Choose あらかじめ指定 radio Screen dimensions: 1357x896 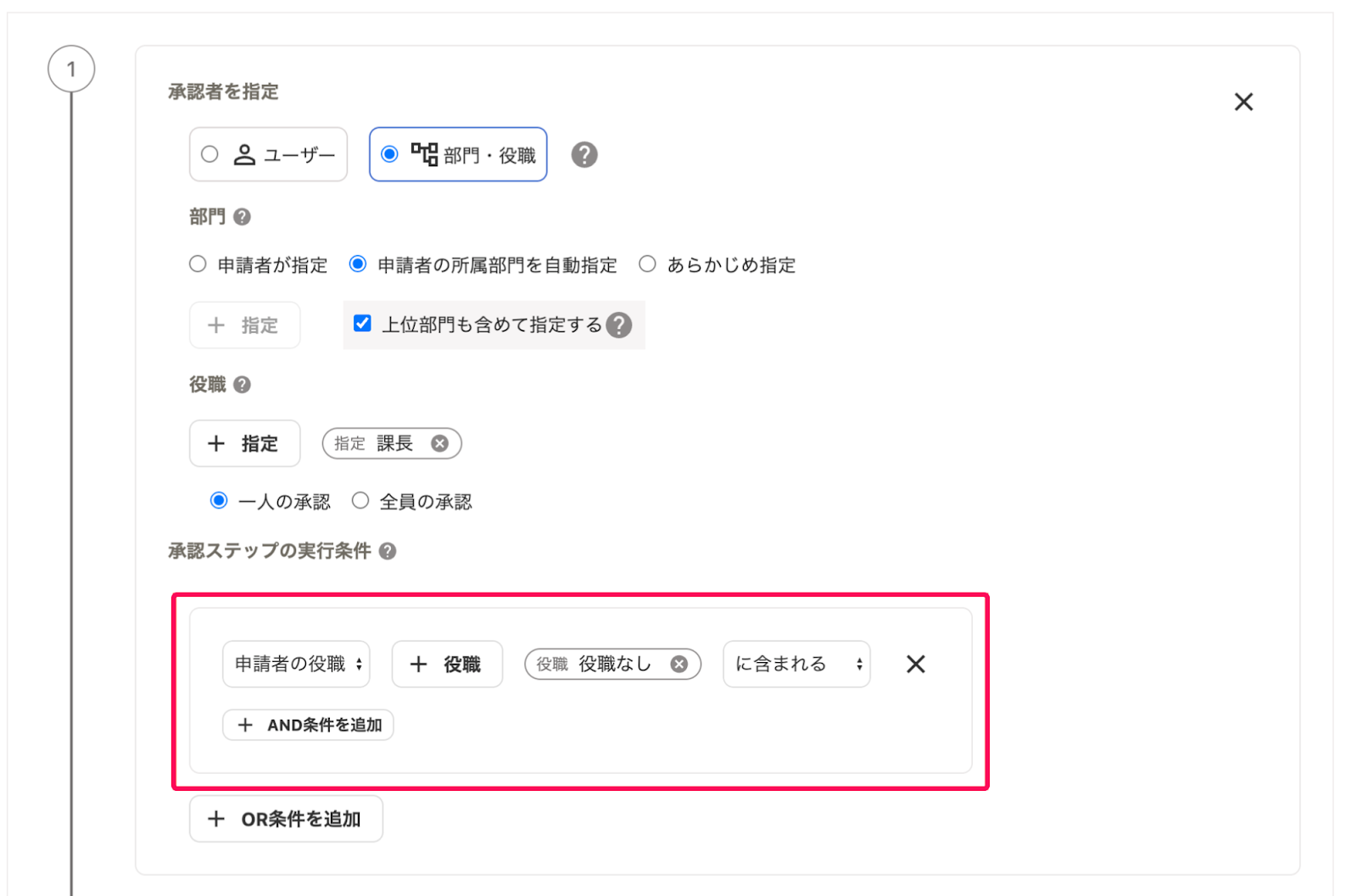click(x=647, y=264)
